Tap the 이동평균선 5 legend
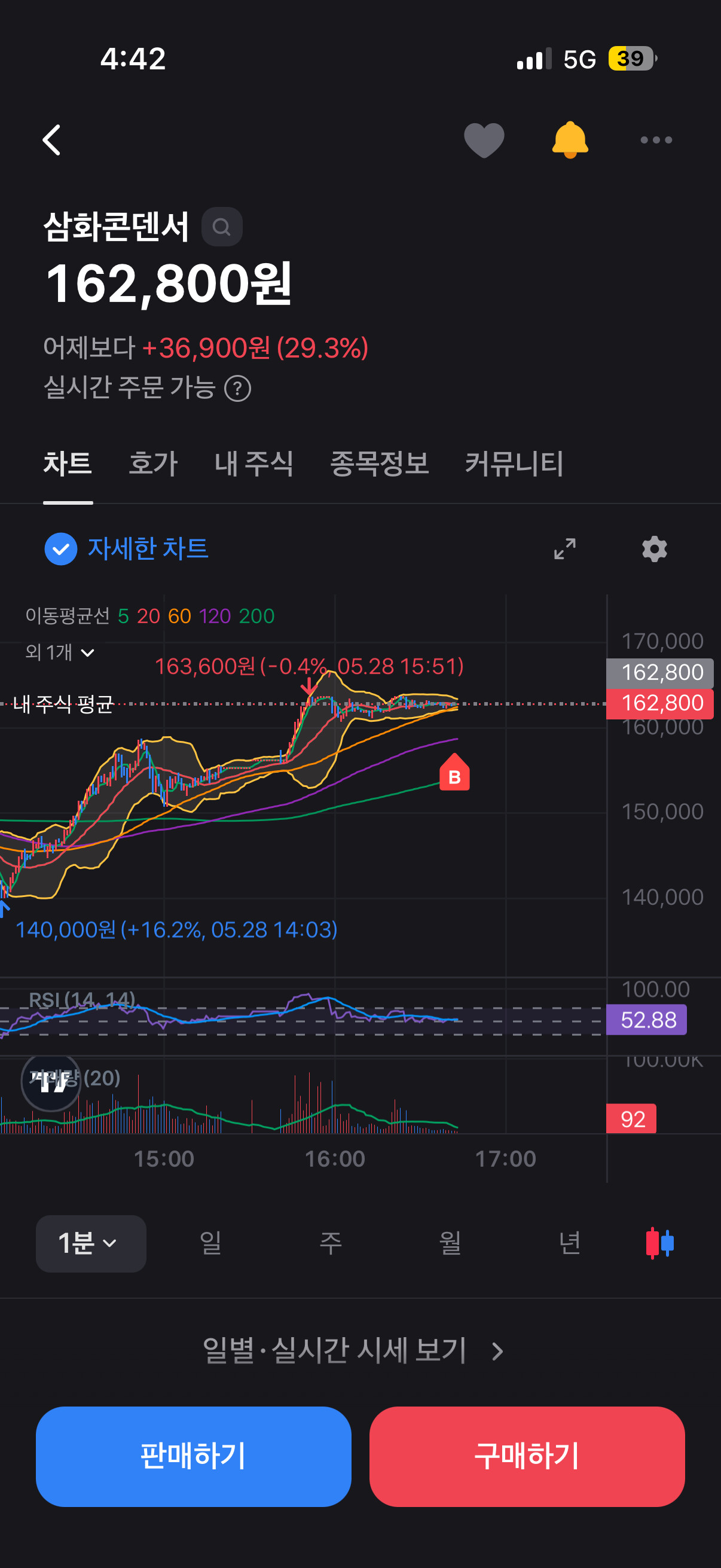The width and height of the screenshot is (721, 1568). tap(123, 616)
